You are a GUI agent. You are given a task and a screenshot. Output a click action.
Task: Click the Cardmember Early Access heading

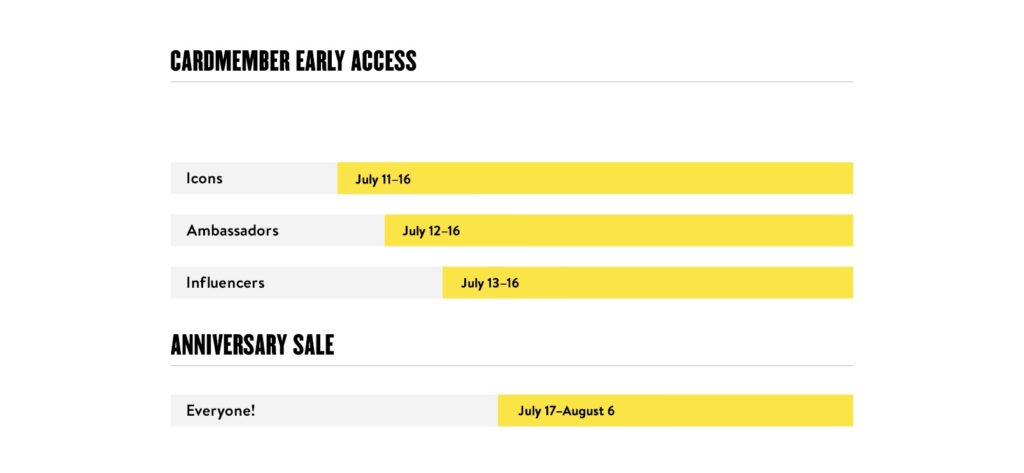tap(293, 61)
